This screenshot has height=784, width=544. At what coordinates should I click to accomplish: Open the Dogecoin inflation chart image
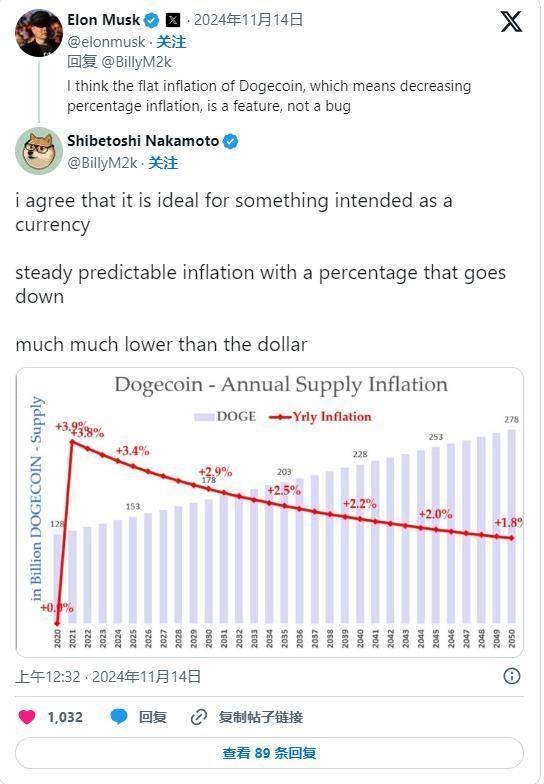click(270, 512)
